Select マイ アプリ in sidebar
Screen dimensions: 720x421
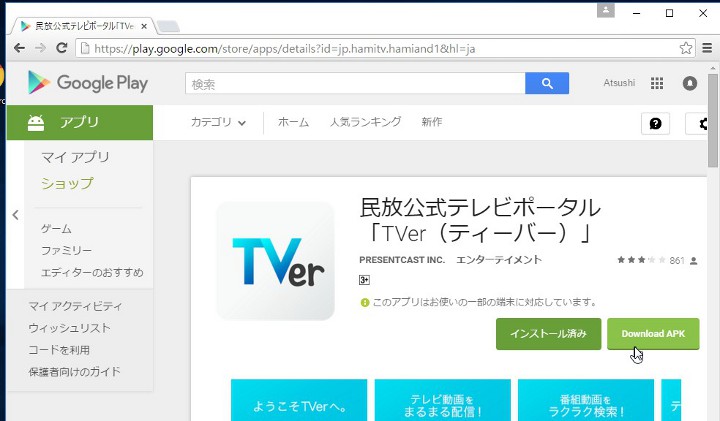pos(75,157)
